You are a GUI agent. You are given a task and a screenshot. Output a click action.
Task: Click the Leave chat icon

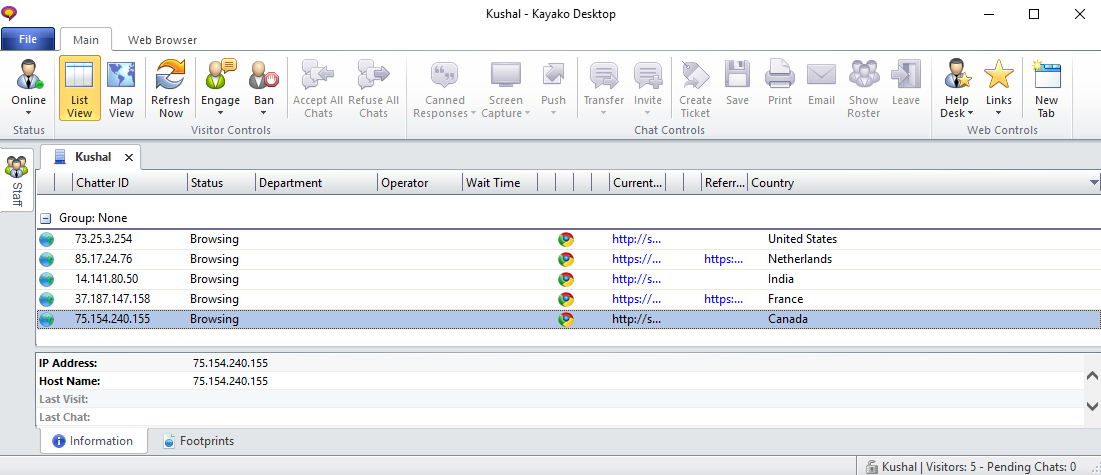click(906, 74)
